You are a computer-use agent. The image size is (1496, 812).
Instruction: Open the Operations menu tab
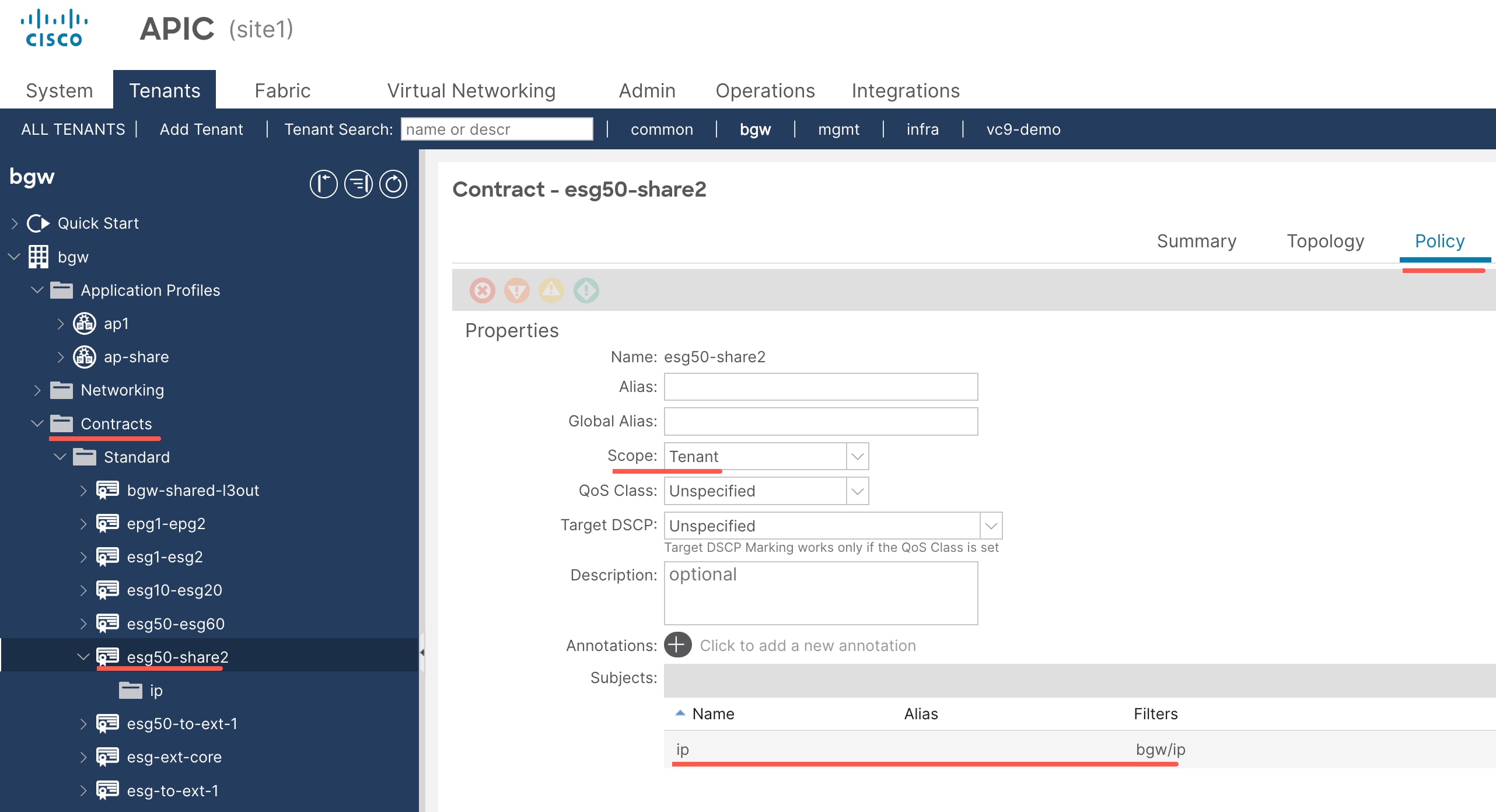pyautogui.click(x=765, y=90)
